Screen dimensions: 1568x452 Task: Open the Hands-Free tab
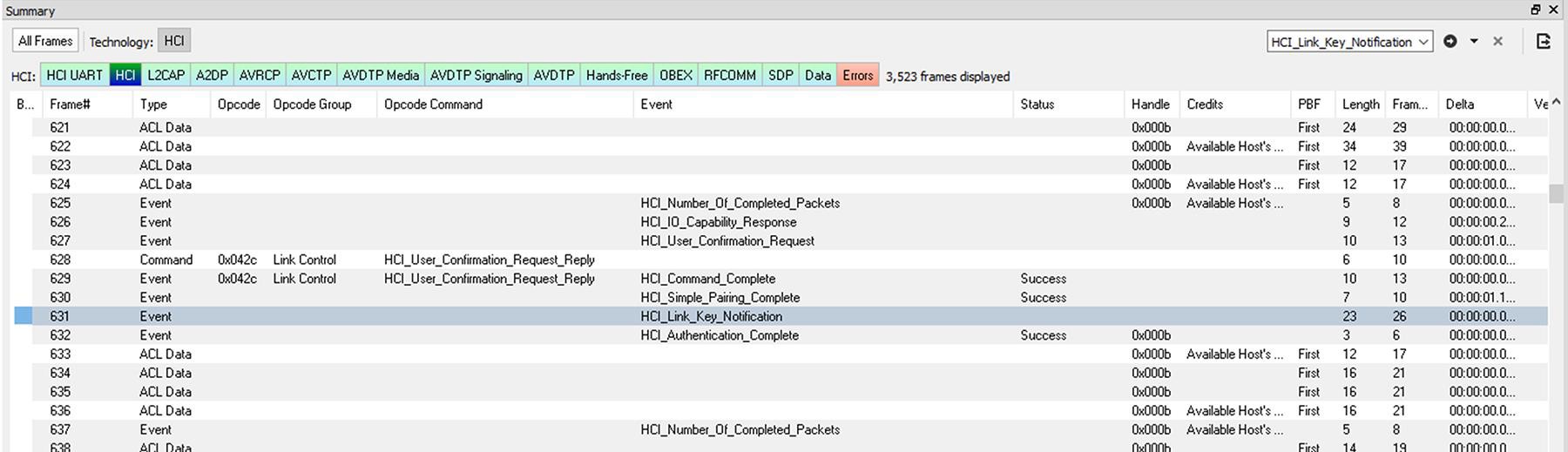[x=617, y=76]
